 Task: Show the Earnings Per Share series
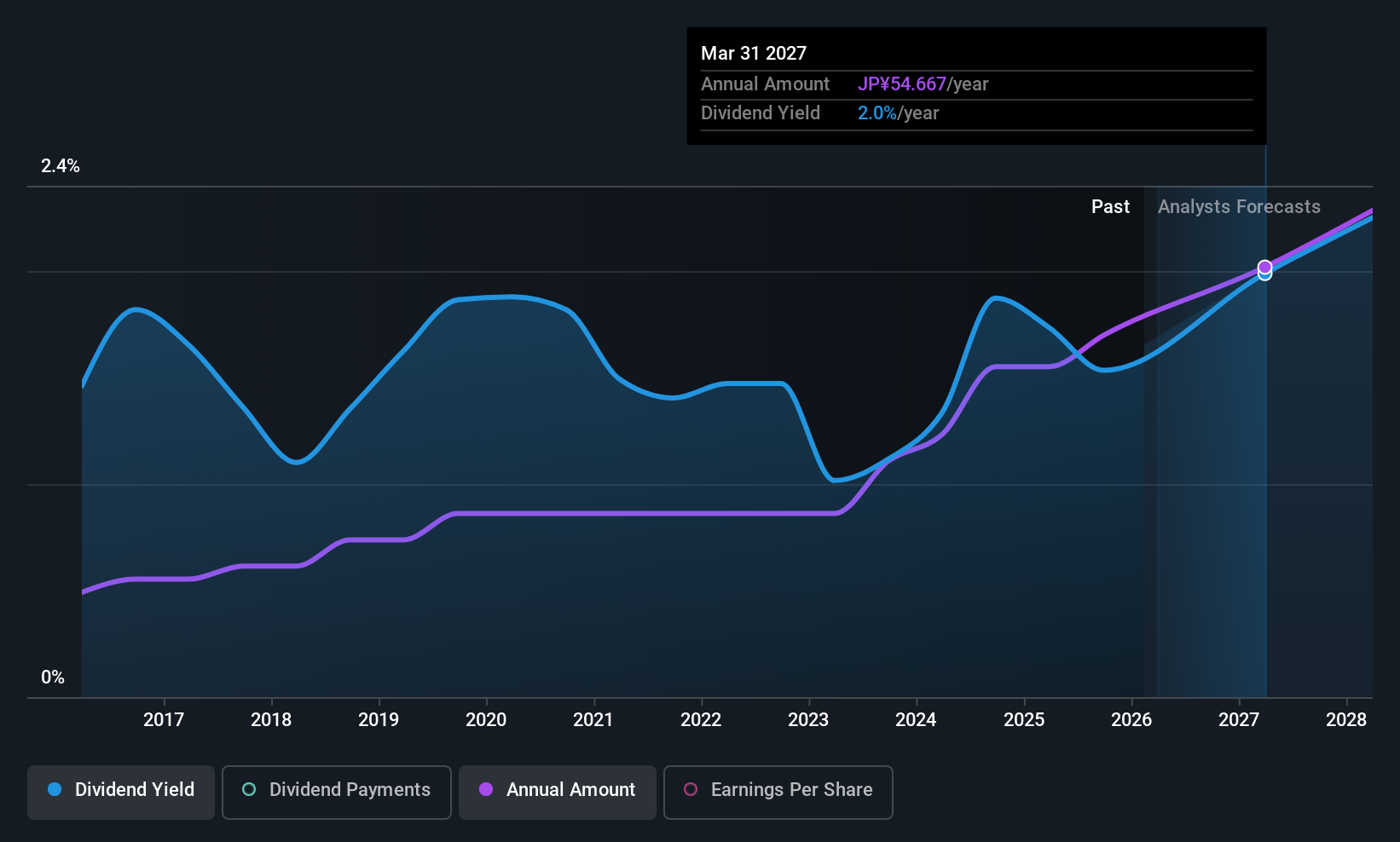click(x=778, y=792)
